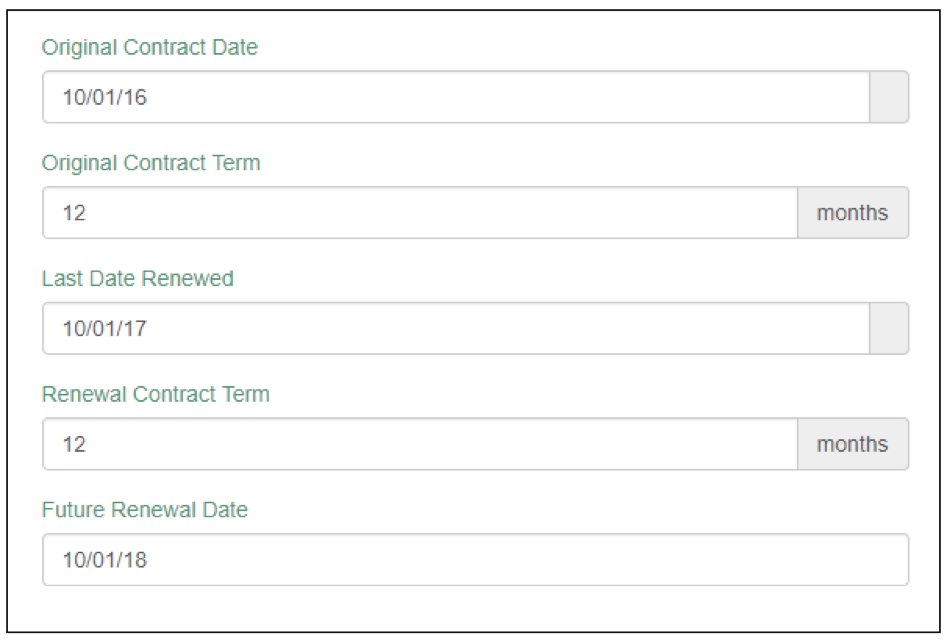Focus the Last Date Renewed input field
This screenshot has width=947, height=644.
(x=455, y=328)
